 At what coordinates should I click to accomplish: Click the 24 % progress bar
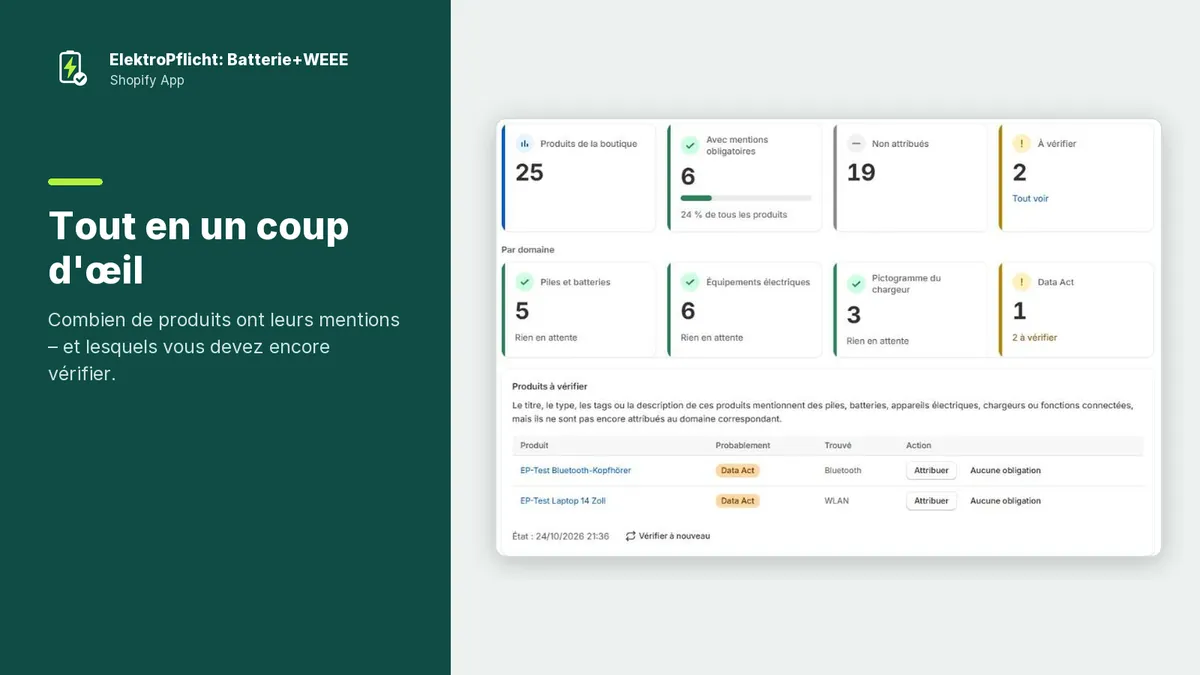click(746, 198)
